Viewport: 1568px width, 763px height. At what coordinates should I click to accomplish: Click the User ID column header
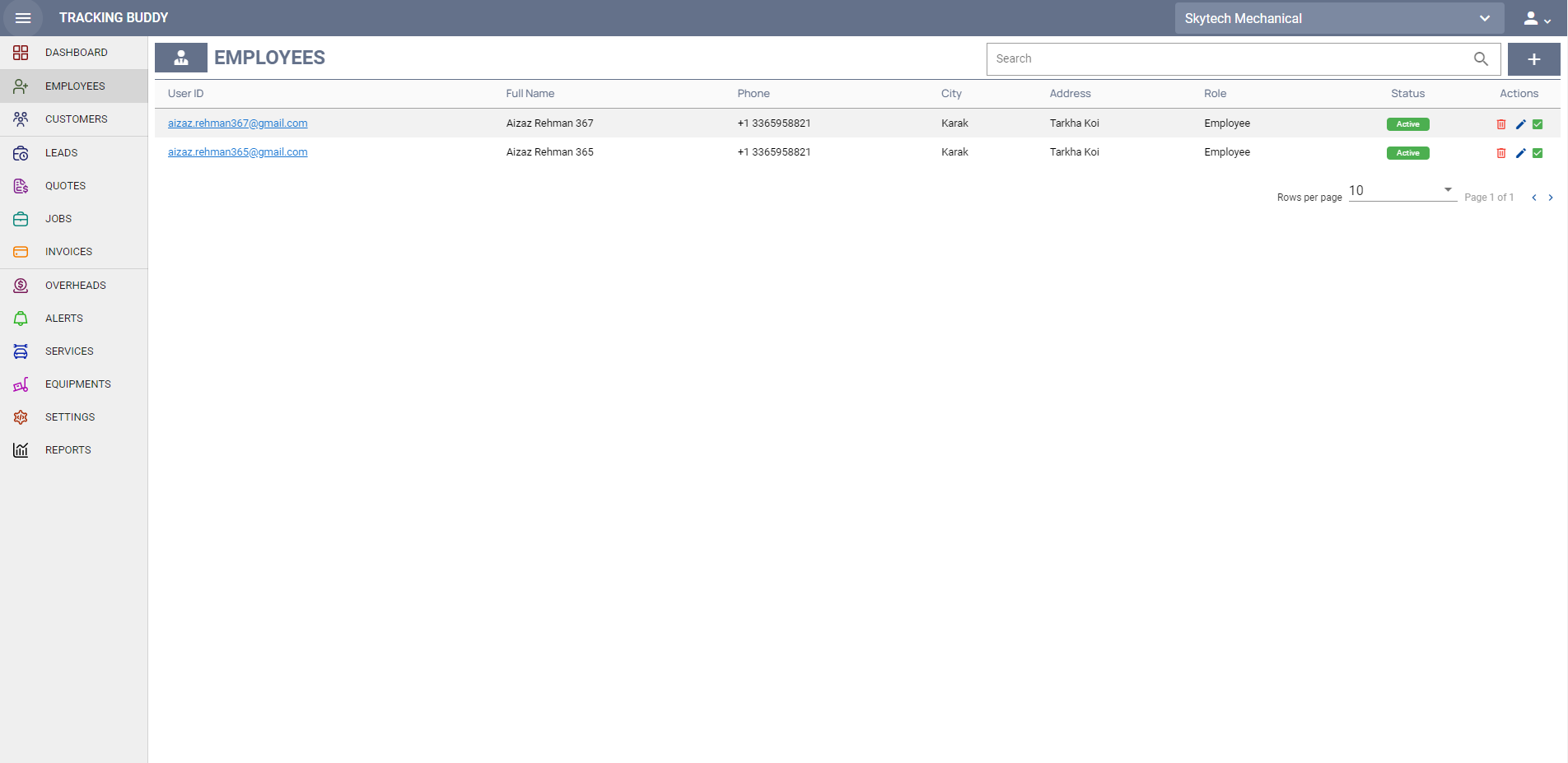click(186, 94)
